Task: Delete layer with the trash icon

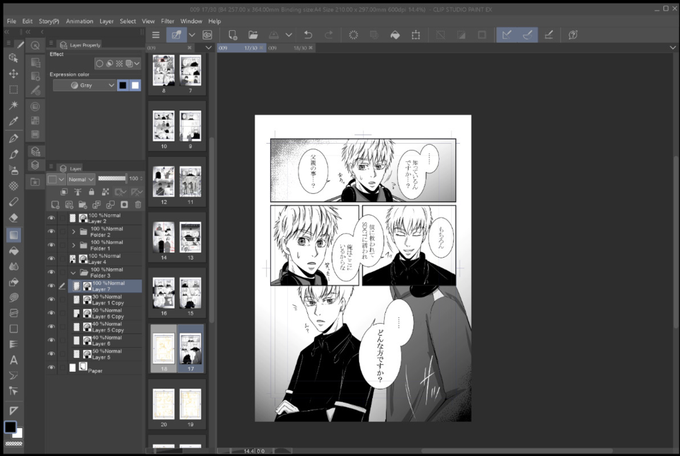Action: 138,204
